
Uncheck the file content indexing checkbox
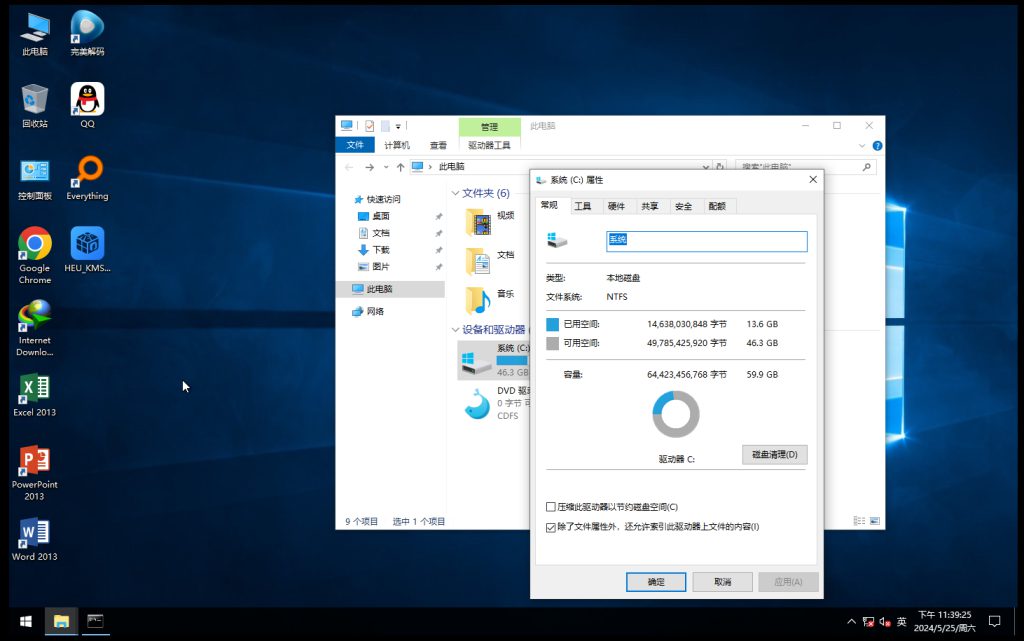(x=551, y=527)
